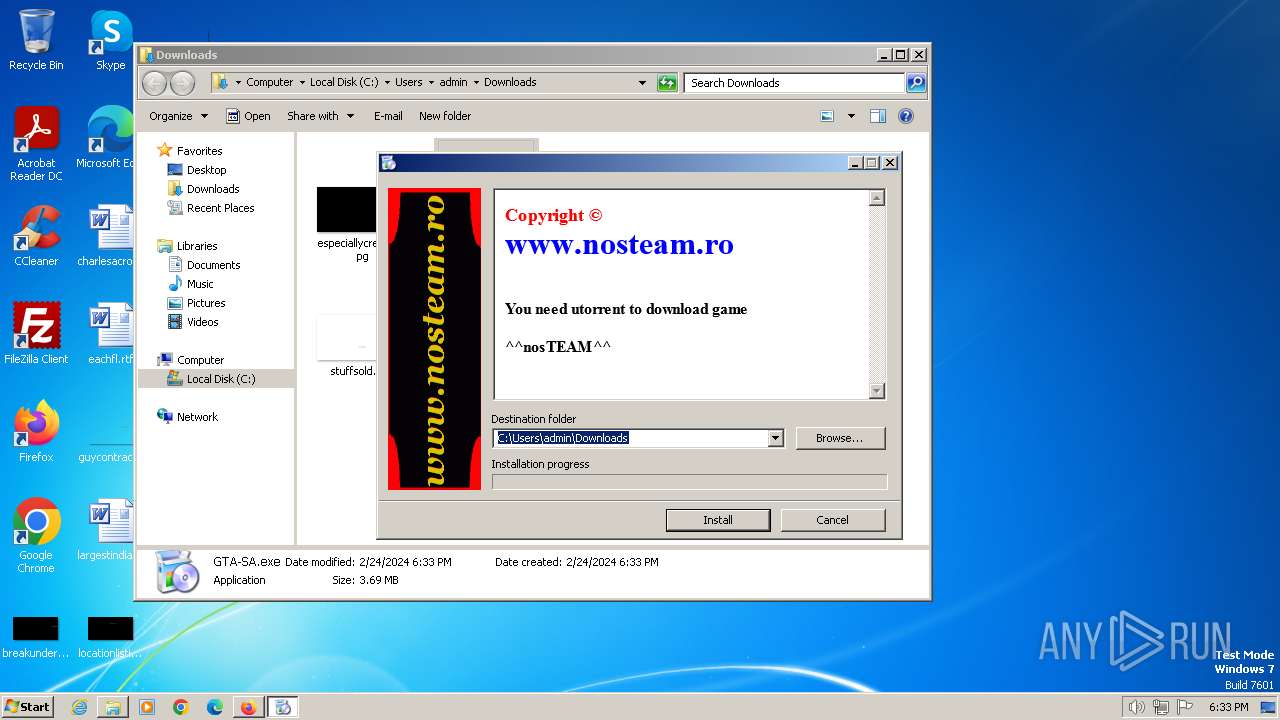
Task: Go back in Downloads Explorer window
Action: (155, 83)
